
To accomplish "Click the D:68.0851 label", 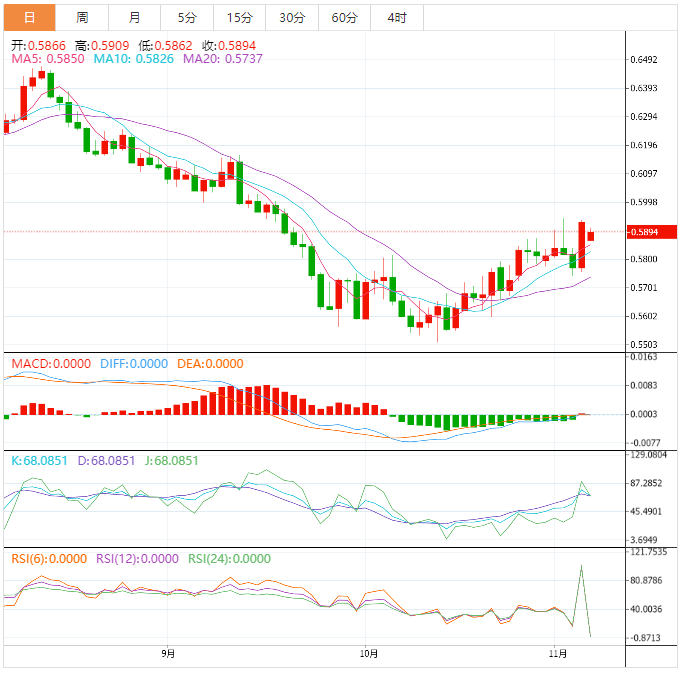I will click(x=106, y=461).
